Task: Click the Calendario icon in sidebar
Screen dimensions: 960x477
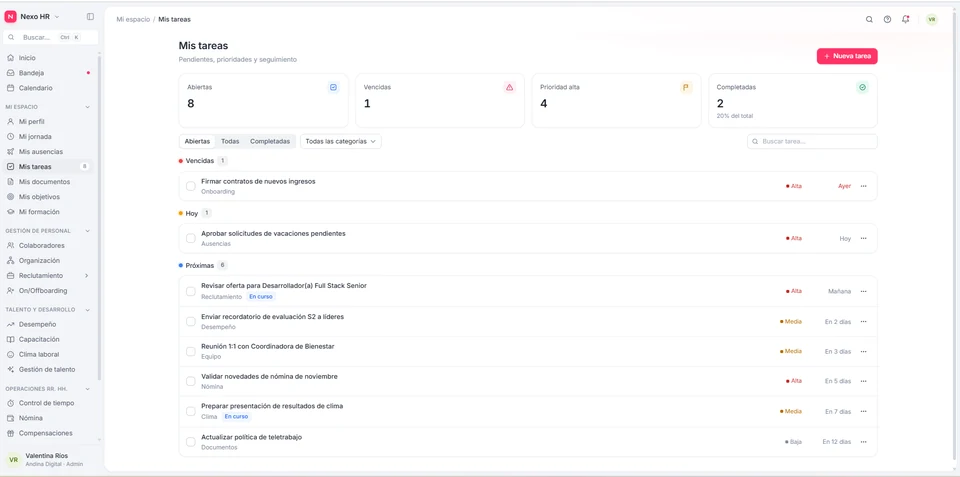Action: 10,88
